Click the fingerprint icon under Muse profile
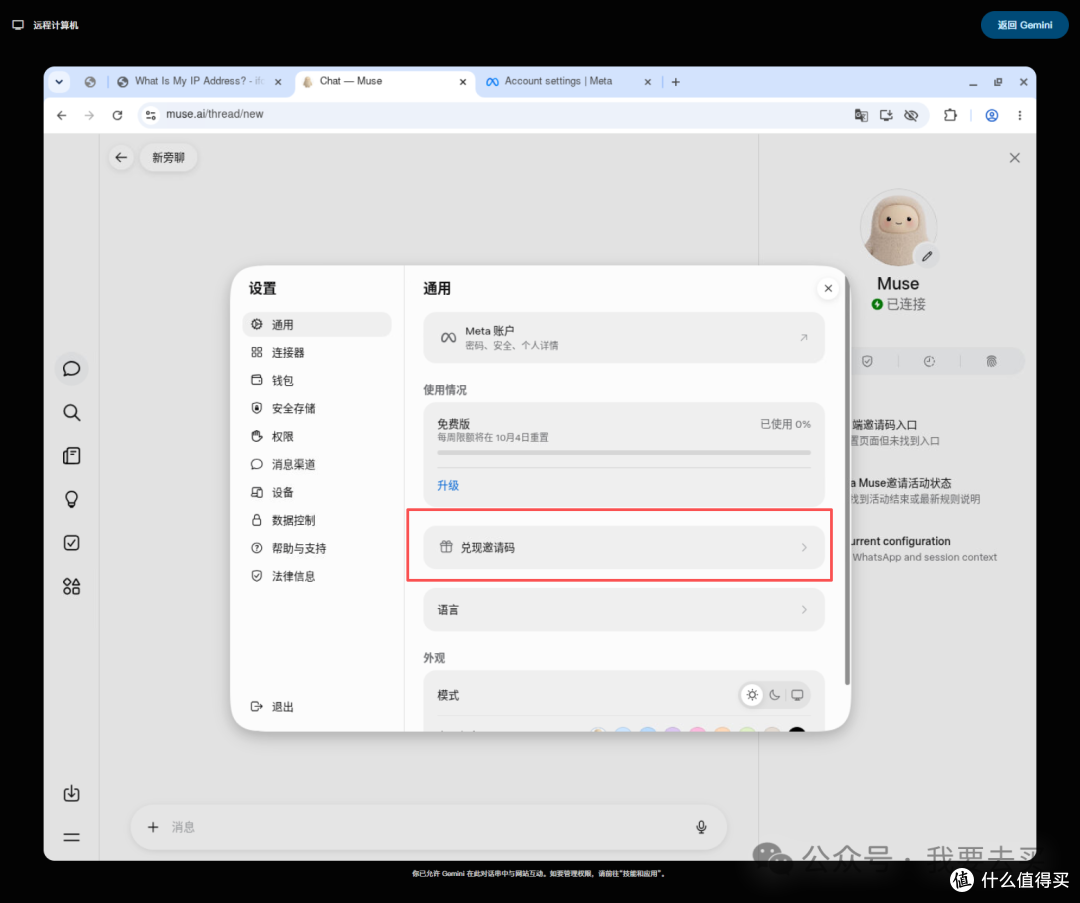 pyautogui.click(x=991, y=361)
